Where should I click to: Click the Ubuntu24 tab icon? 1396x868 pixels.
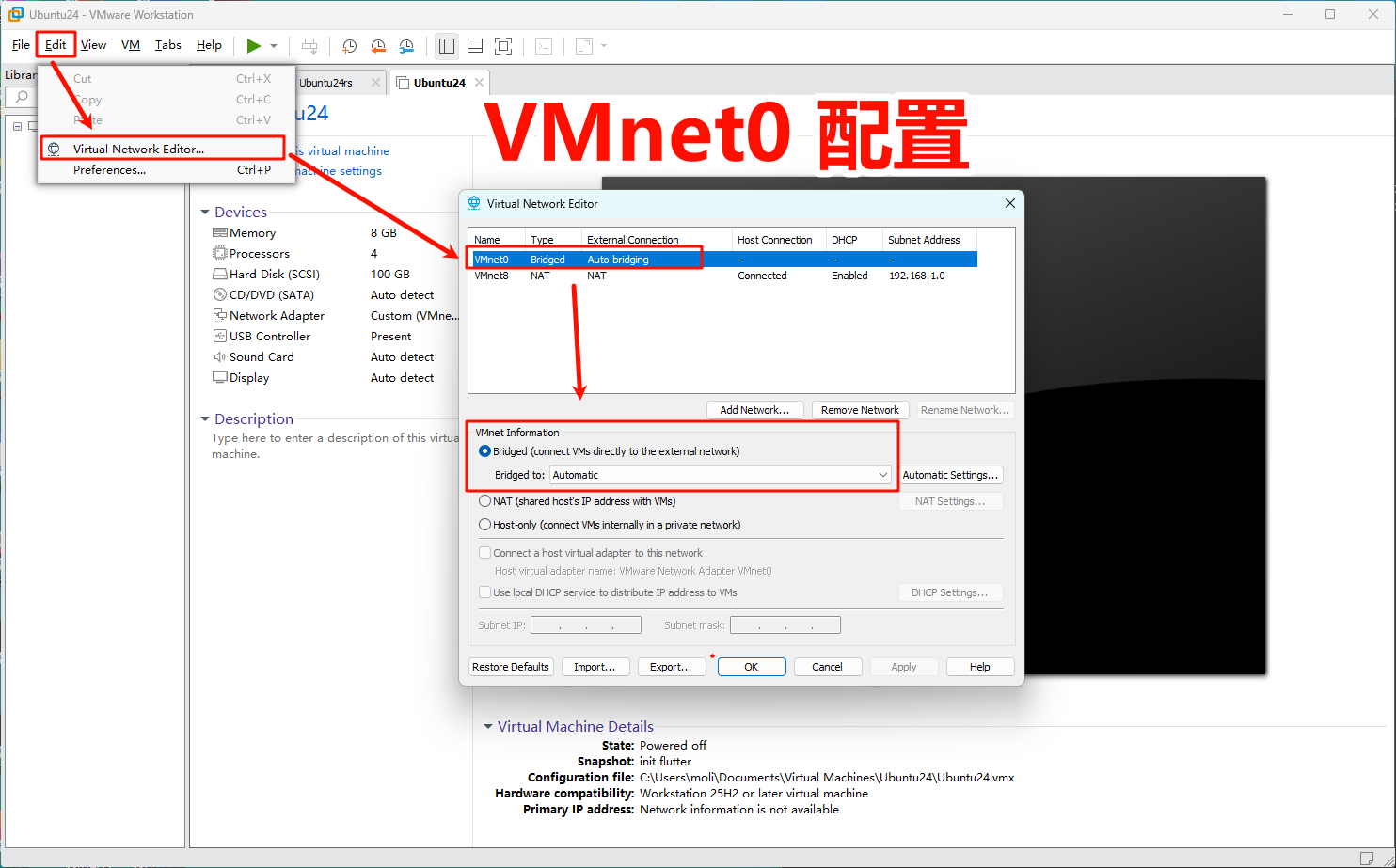(x=403, y=83)
